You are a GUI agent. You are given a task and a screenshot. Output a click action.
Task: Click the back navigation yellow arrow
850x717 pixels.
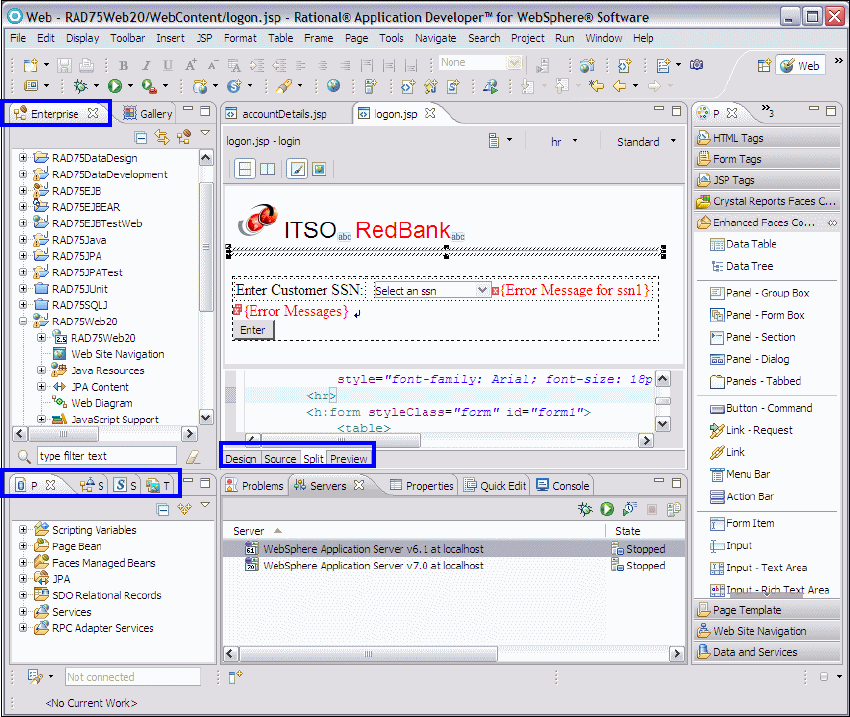click(619, 86)
